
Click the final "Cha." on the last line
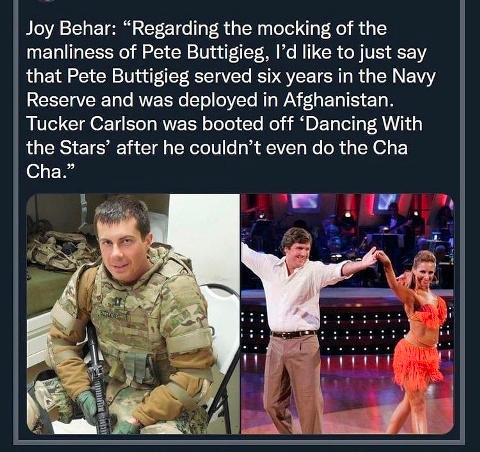pyautogui.click(x=49, y=171)
